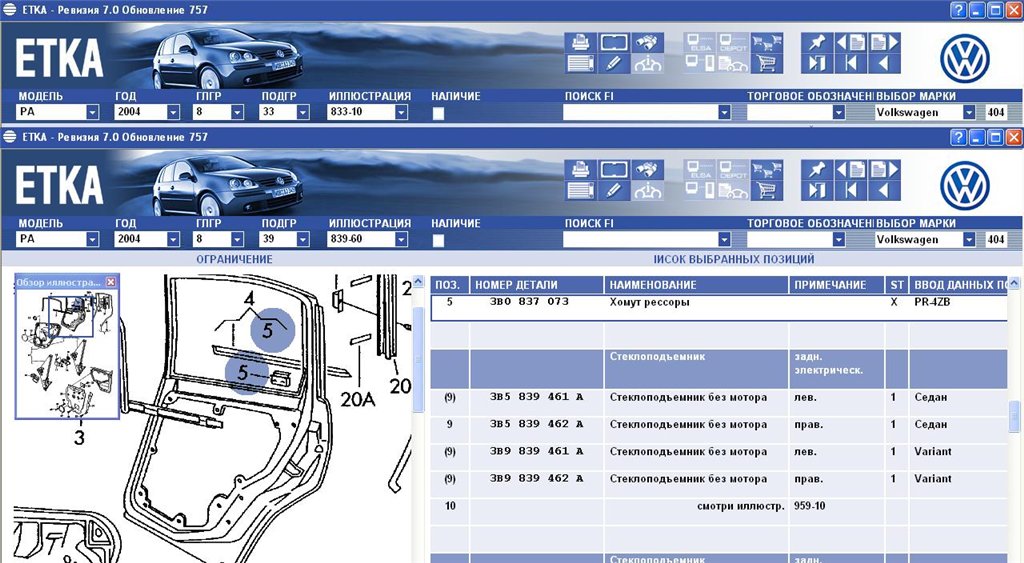Expand ПОИСК FI dropdown in 839-60 window

pos(724,240)
